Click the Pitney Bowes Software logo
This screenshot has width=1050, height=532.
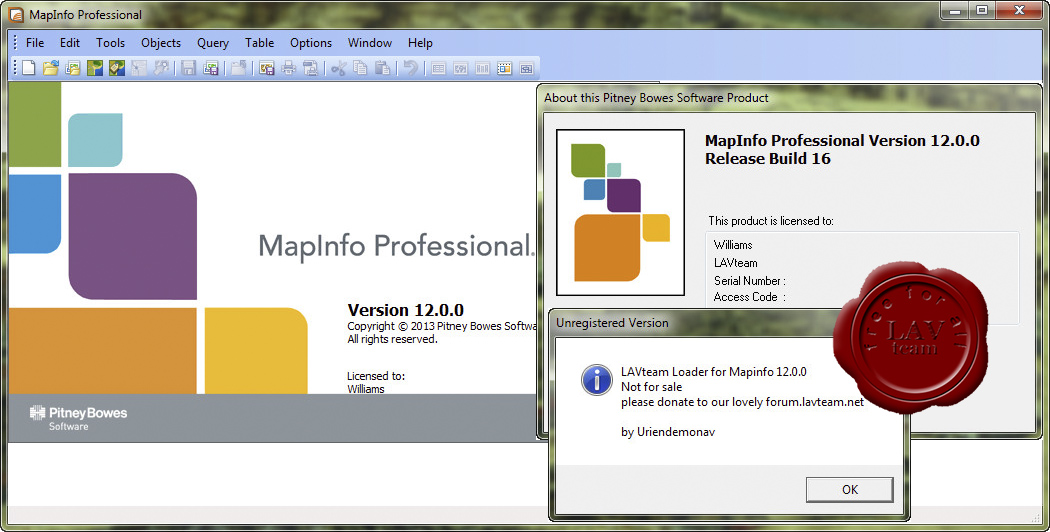click(78, 417)
